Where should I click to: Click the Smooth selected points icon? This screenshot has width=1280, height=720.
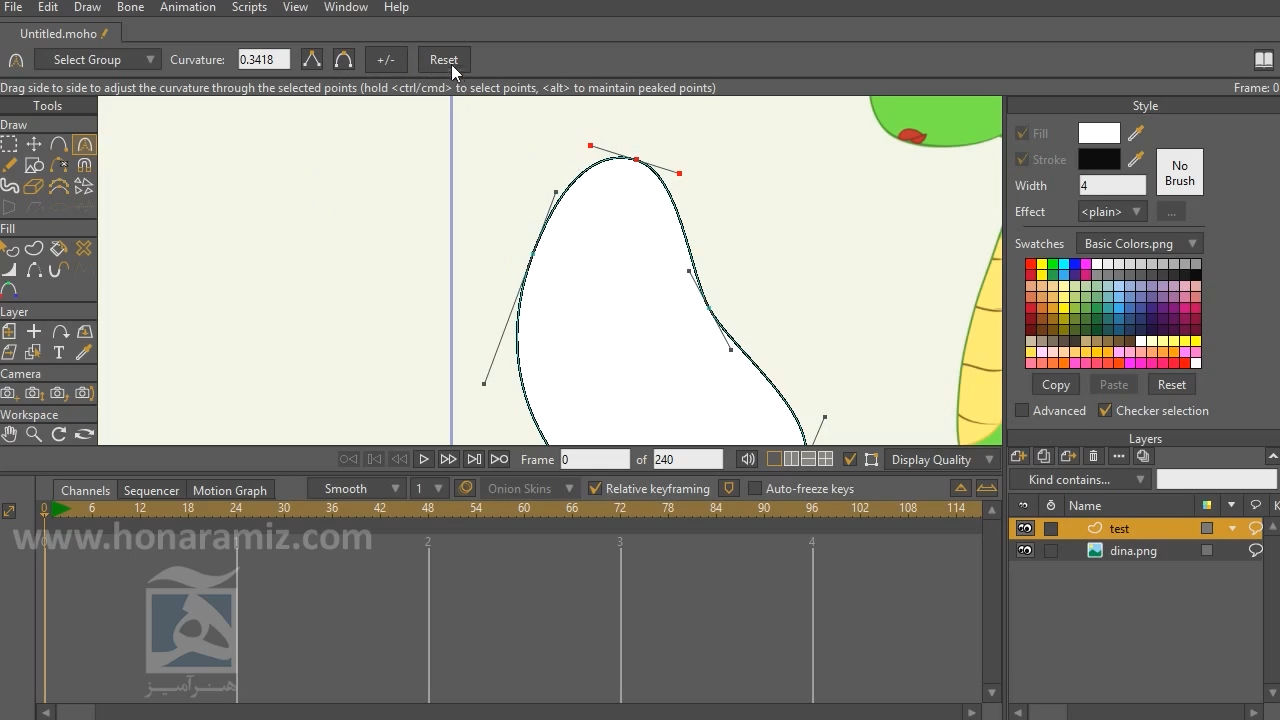(343, 60)
